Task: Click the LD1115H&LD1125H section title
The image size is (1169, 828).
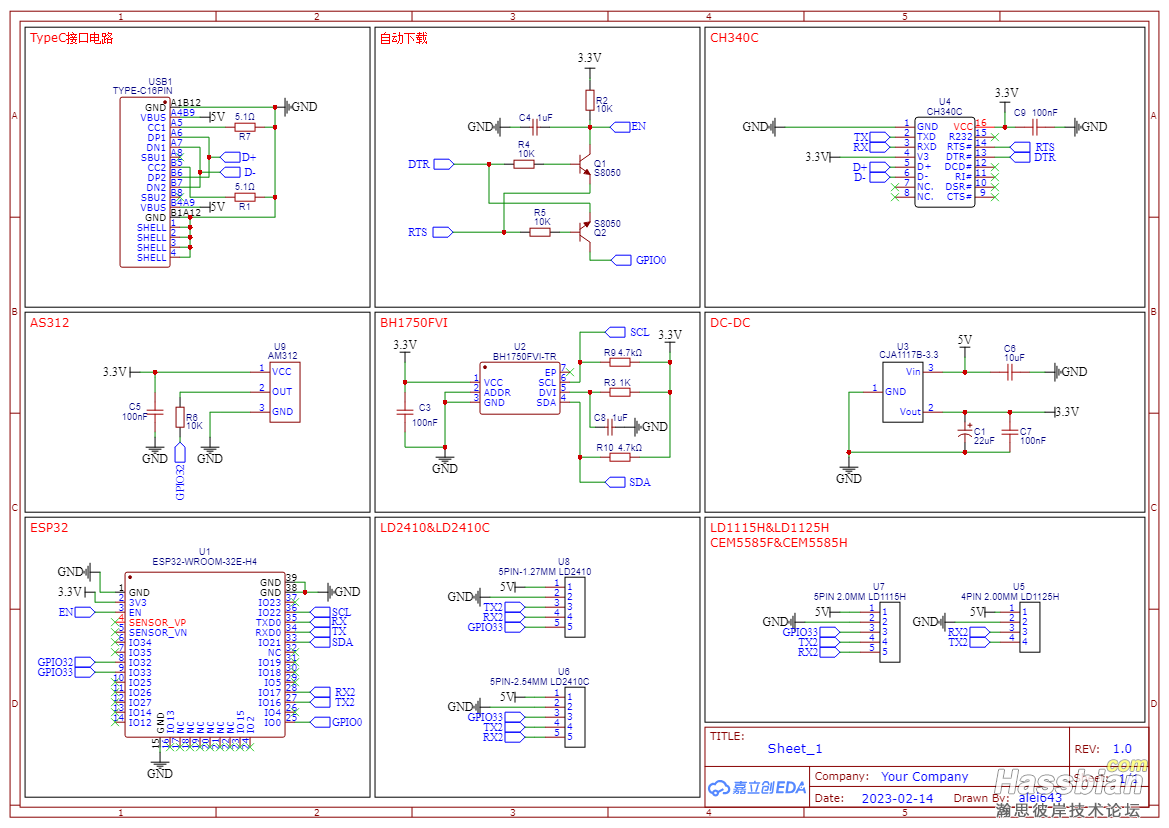Action: coord(769,528)
